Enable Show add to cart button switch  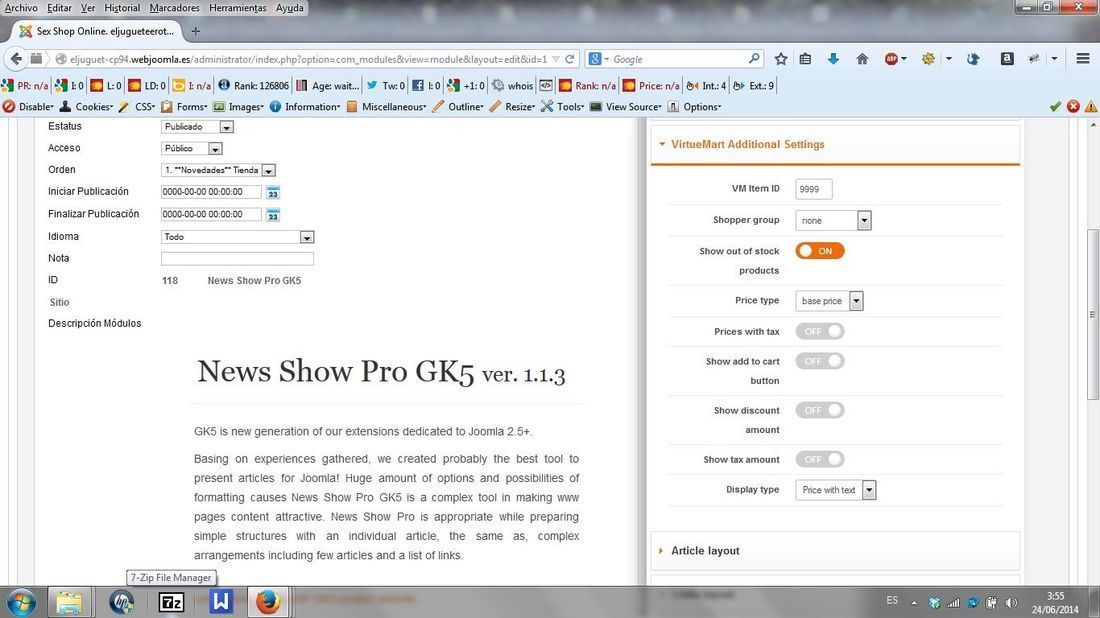click(x=819, y=361)
